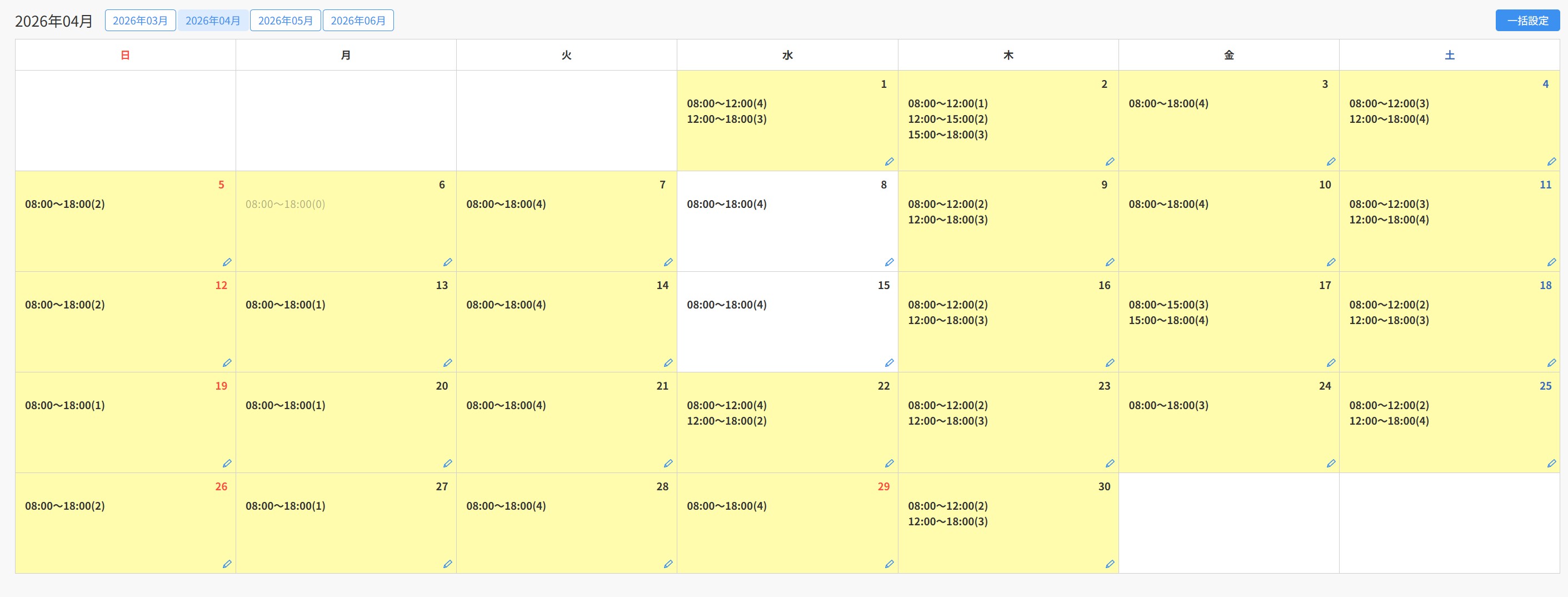Click the 15:00～18:00(4) slot on April 17
Screen dimensions: 1568x597
tap(1168, 320)
